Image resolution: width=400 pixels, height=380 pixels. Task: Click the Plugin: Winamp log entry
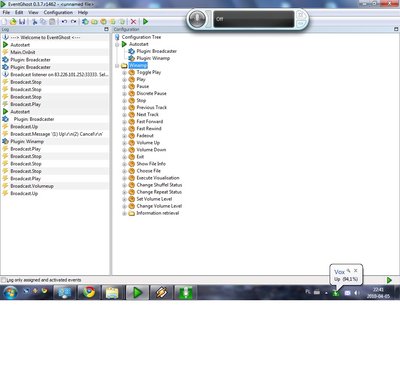[x=27, y=142]
